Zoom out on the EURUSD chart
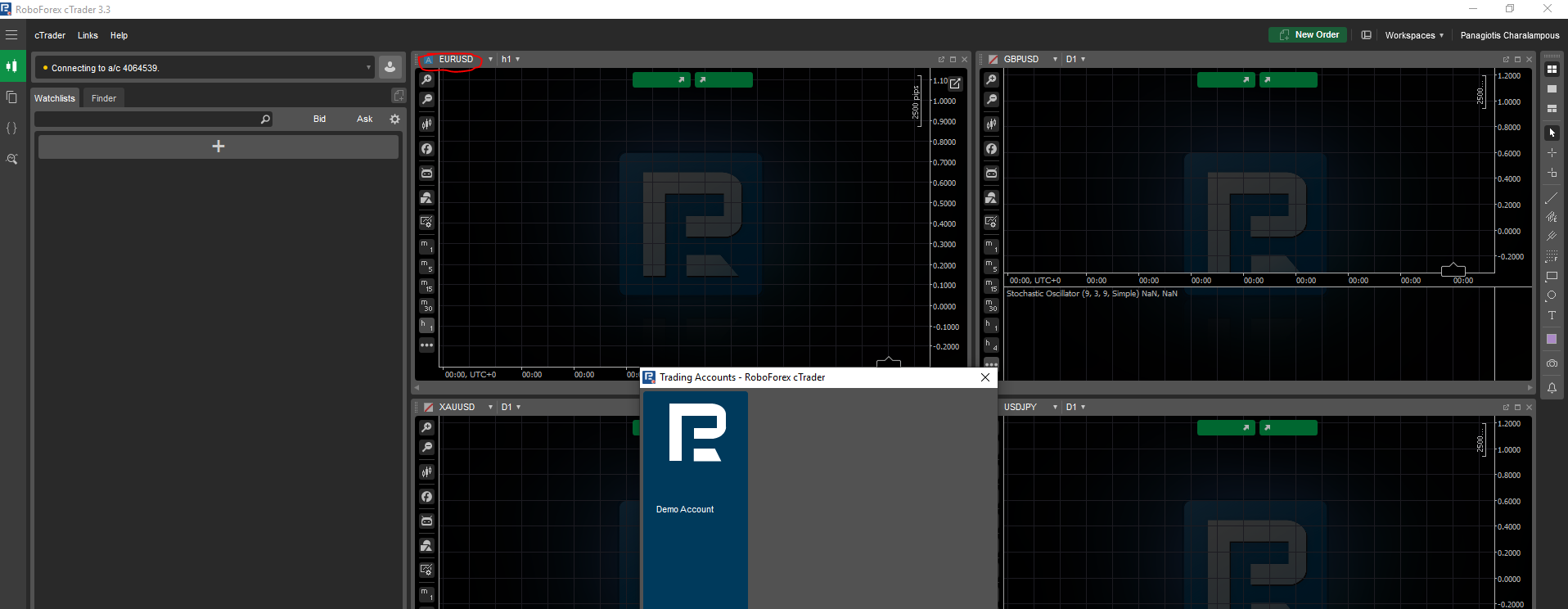Viewport: 1568px width, 609px height. tap(426, 99)
